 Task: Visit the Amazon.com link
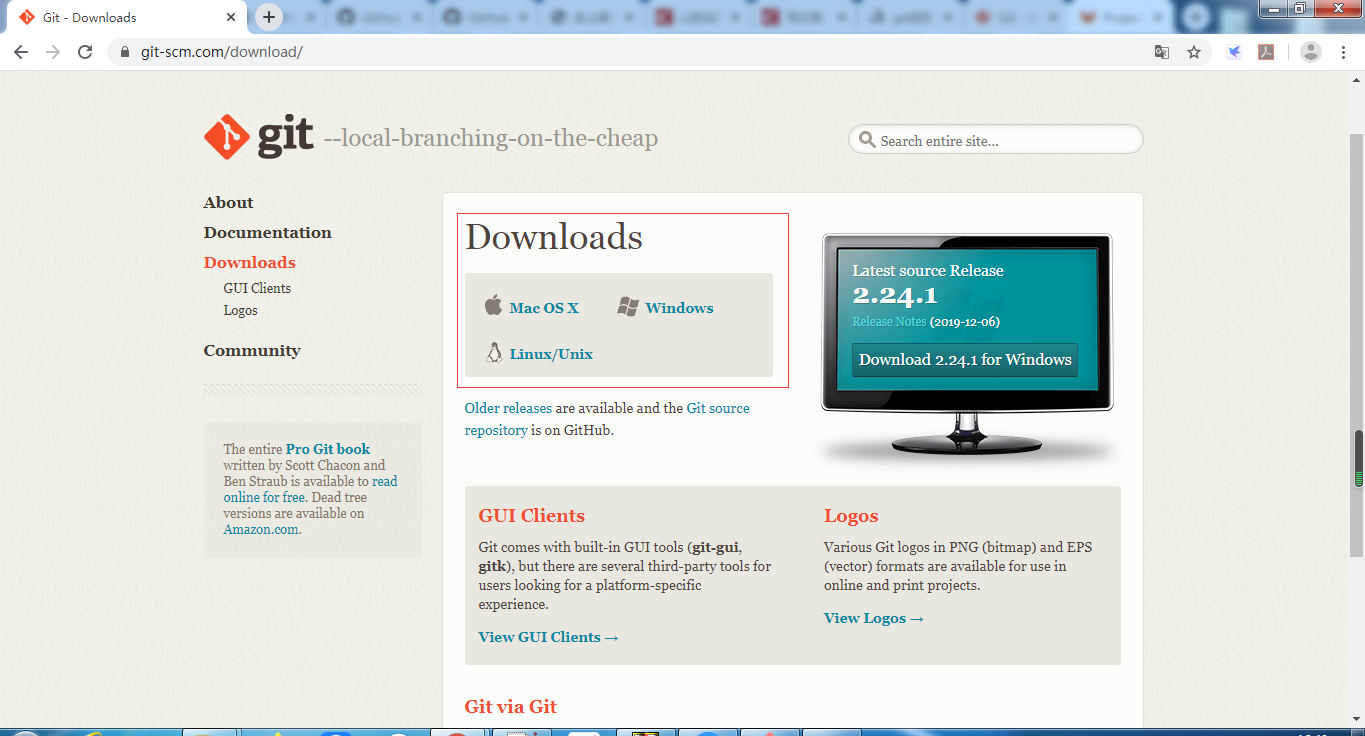click(x=261, y=529)
